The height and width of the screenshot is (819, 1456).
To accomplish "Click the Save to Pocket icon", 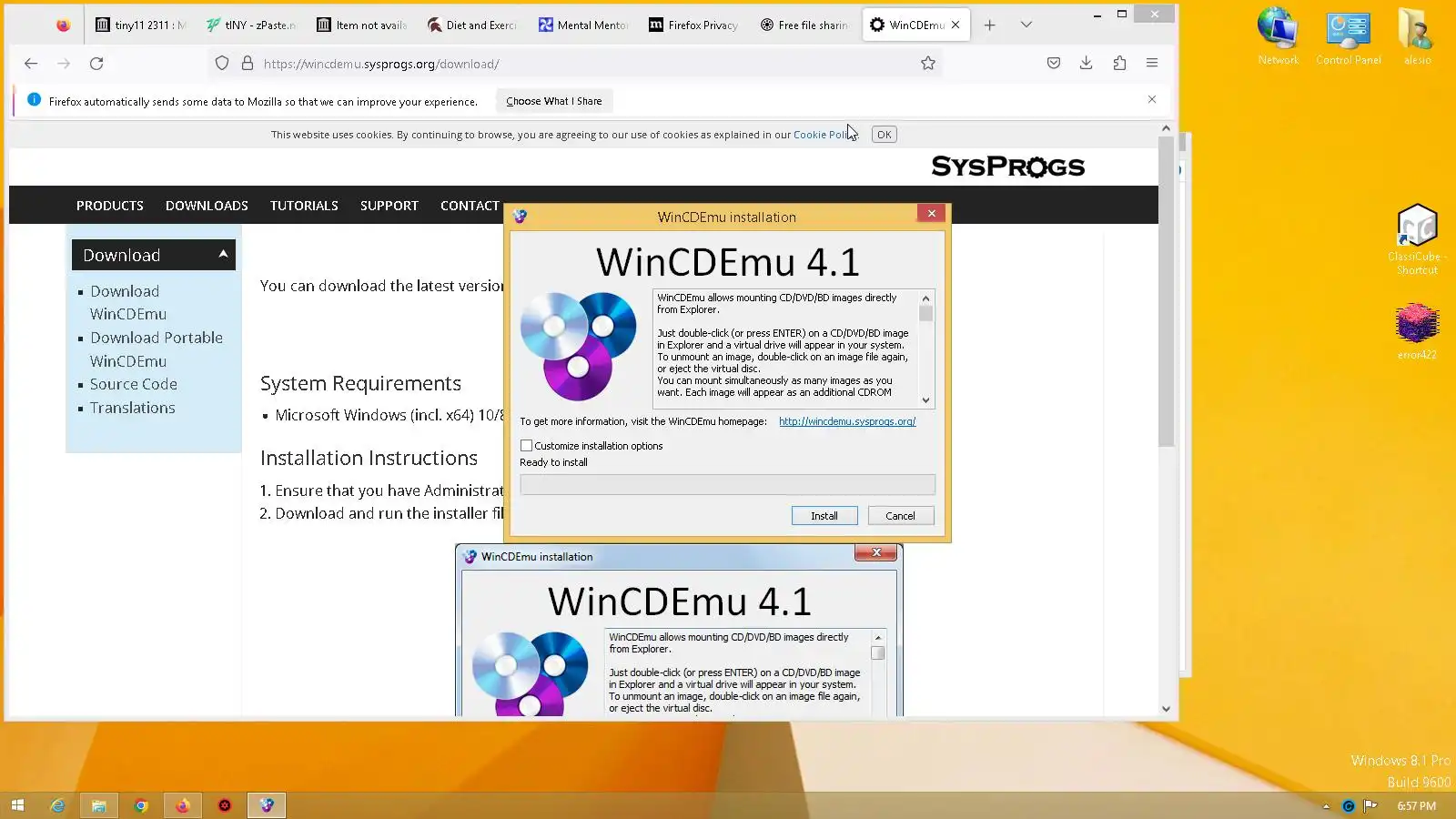I will [1054, 64].
